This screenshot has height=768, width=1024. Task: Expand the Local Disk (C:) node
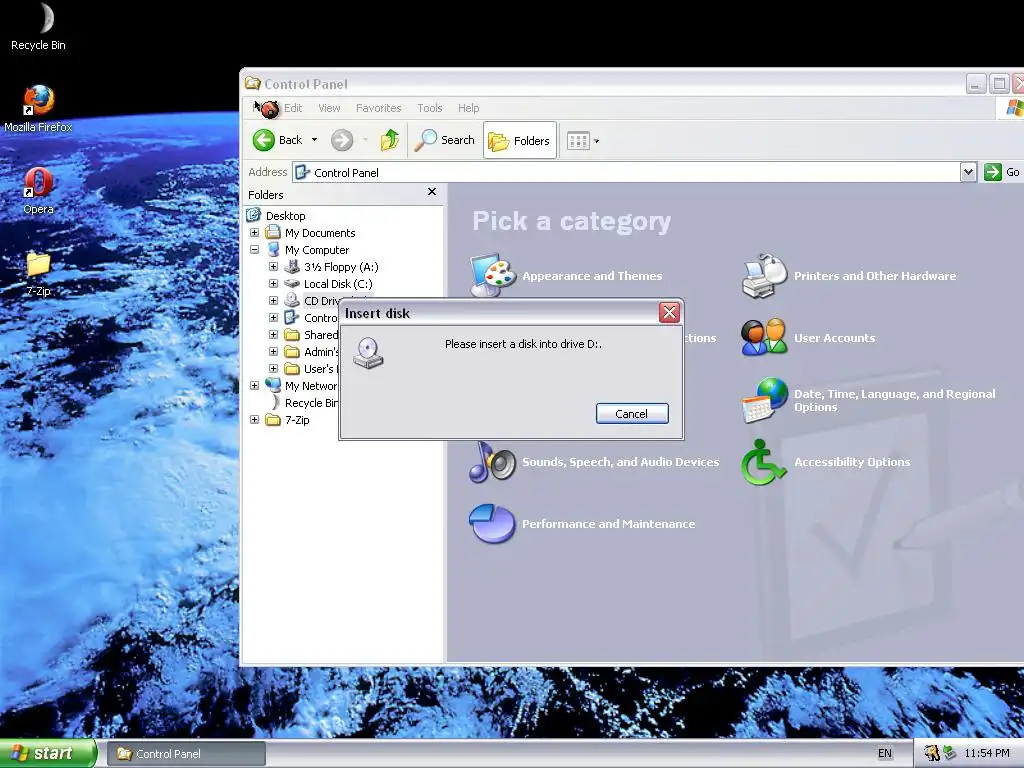[x=274, y=283]
